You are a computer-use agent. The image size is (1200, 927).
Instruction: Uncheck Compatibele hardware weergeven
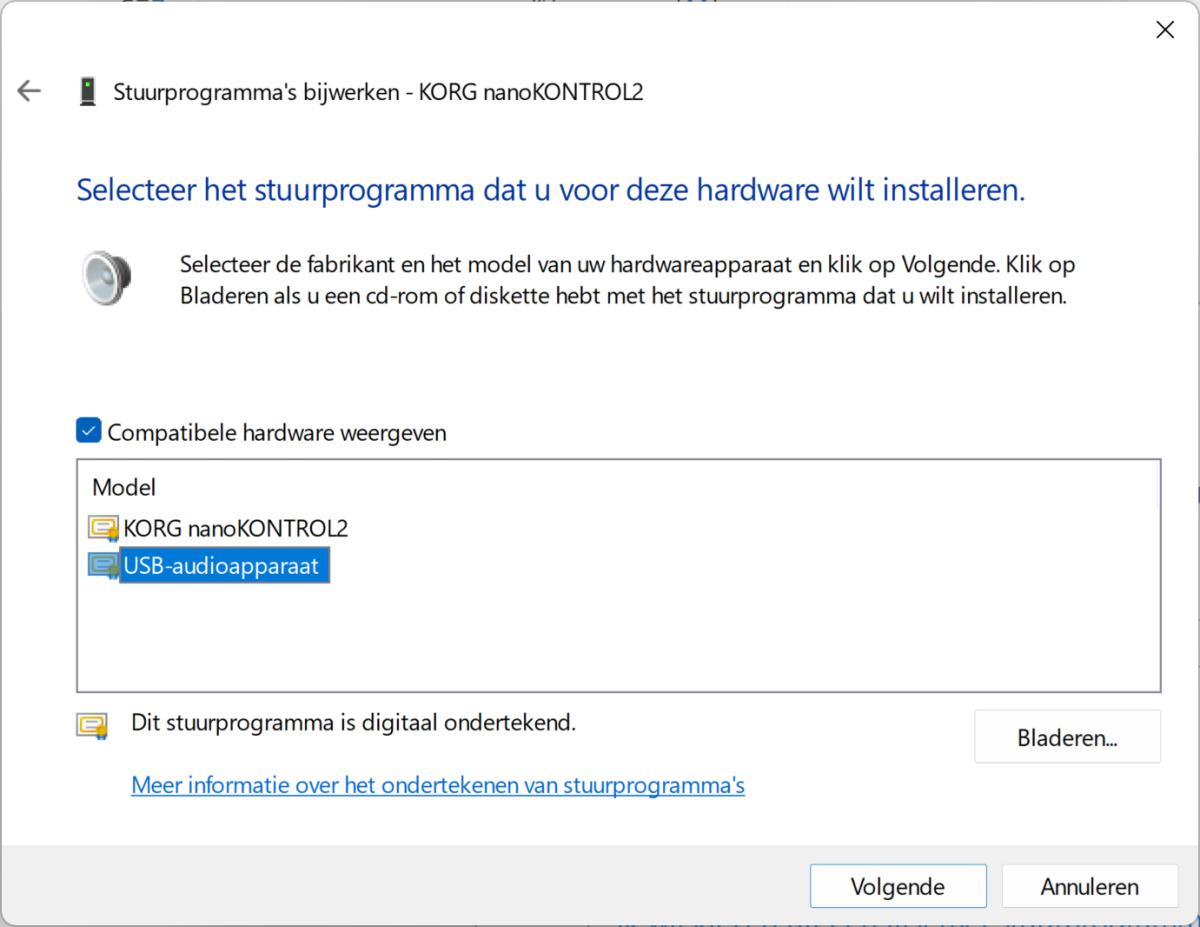click(89, 431)
